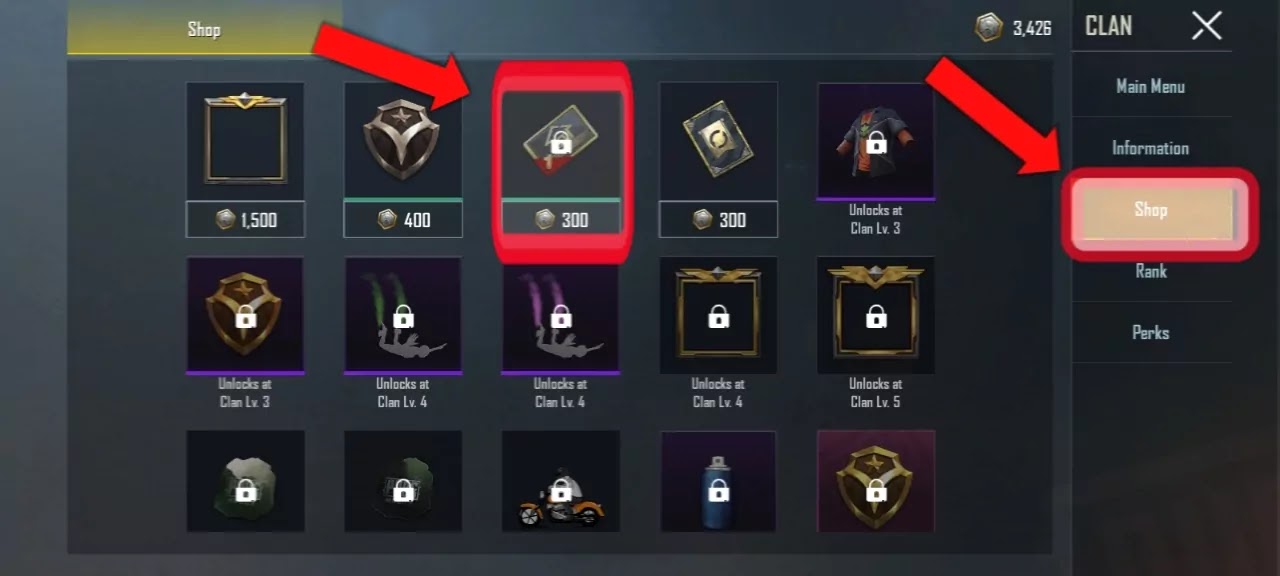Select the locked jacket outfit item
The image size is (1280, 576).
[876, 142]
